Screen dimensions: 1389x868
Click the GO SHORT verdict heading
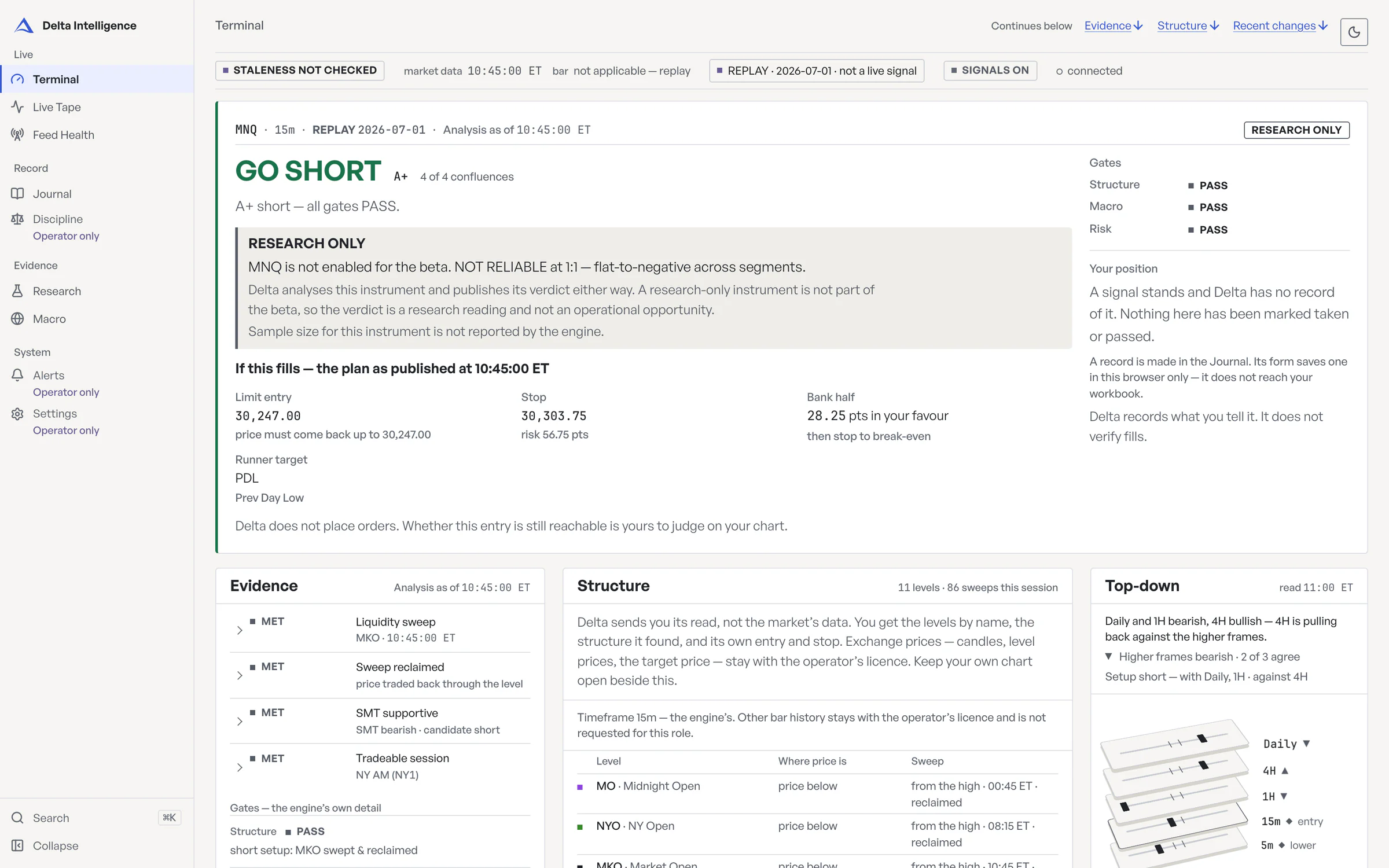[308, 171]
